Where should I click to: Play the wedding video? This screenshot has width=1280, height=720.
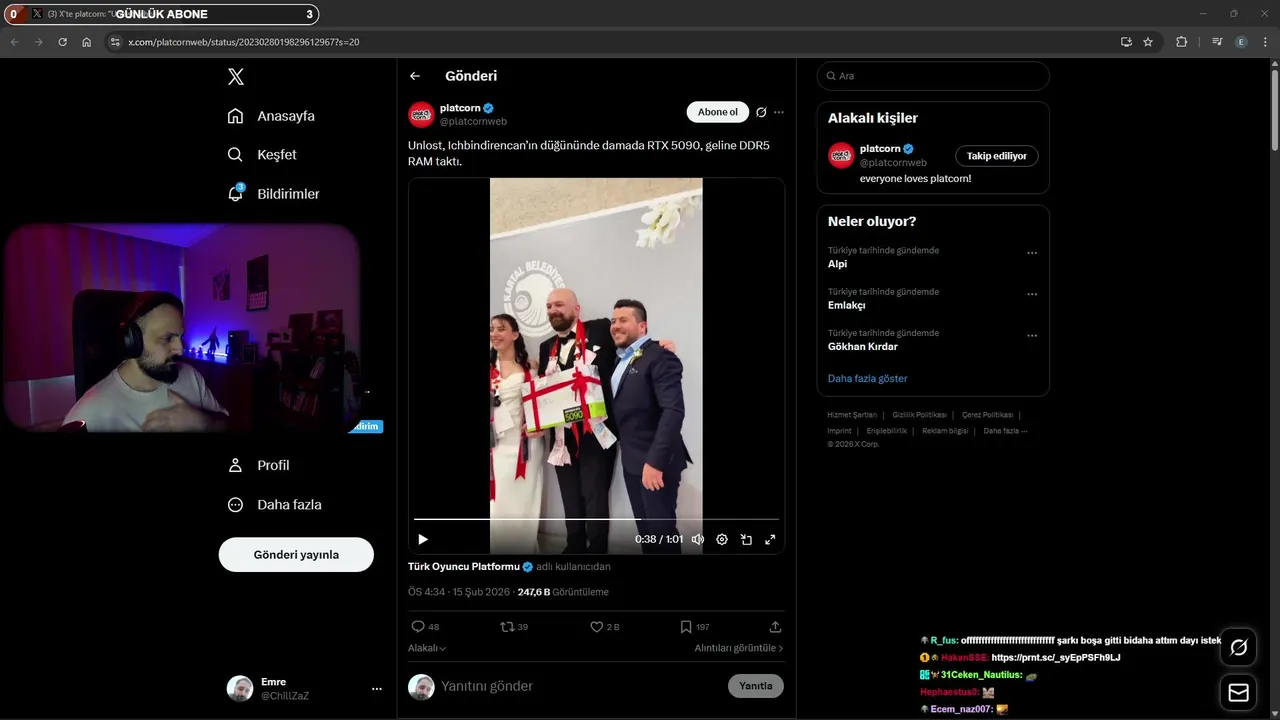point(423,539)
